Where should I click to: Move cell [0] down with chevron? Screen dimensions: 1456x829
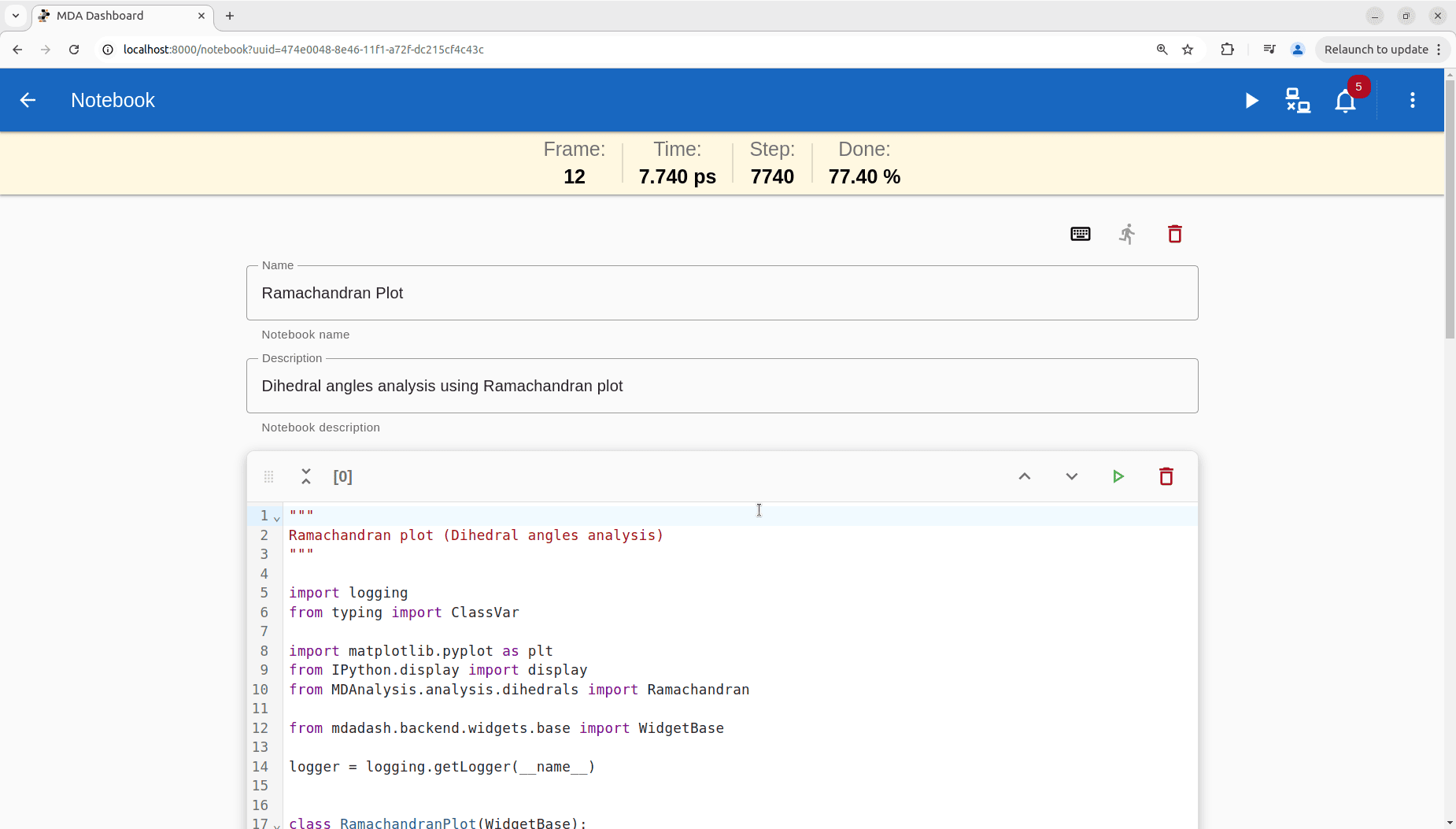1072,476
